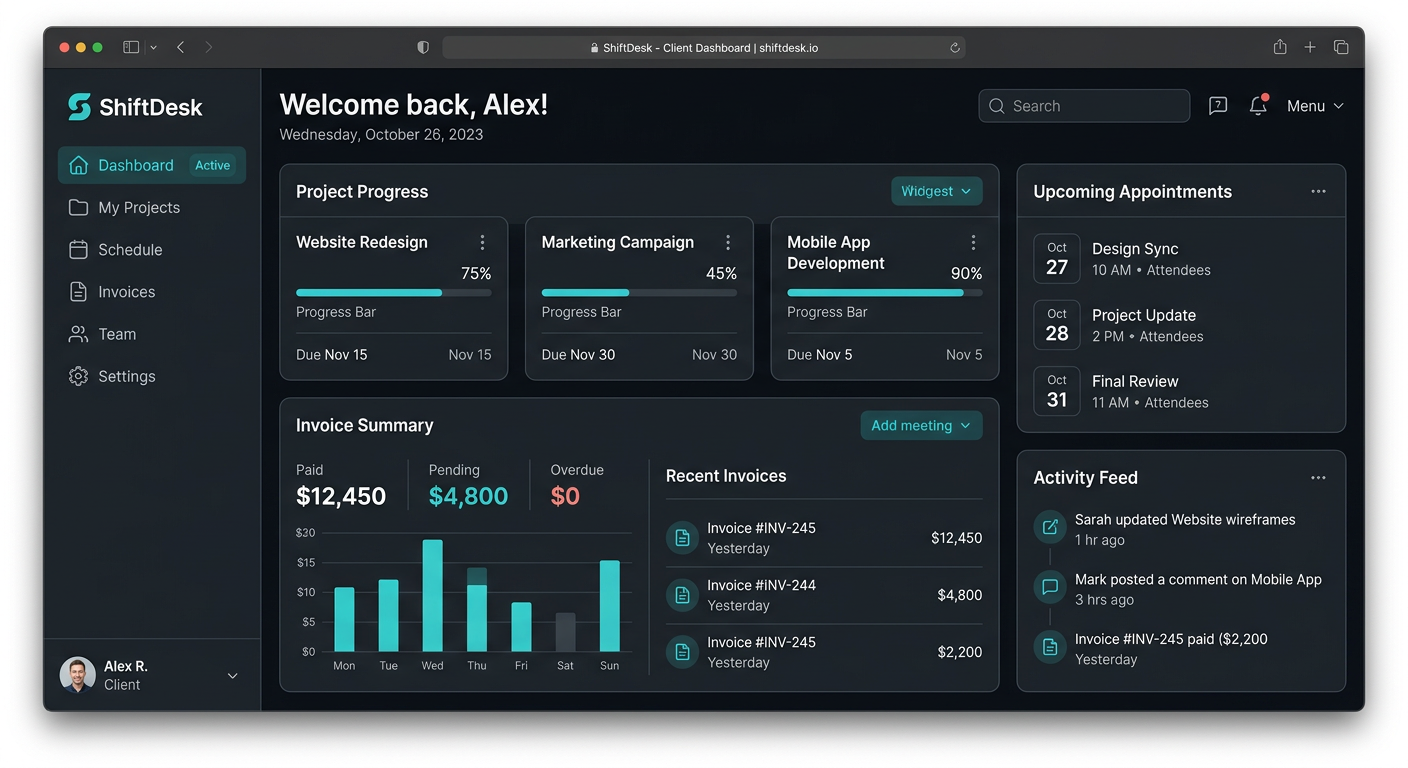Open Settings from the sidebar
The image size is (1408, 768).
click(128, 376)
